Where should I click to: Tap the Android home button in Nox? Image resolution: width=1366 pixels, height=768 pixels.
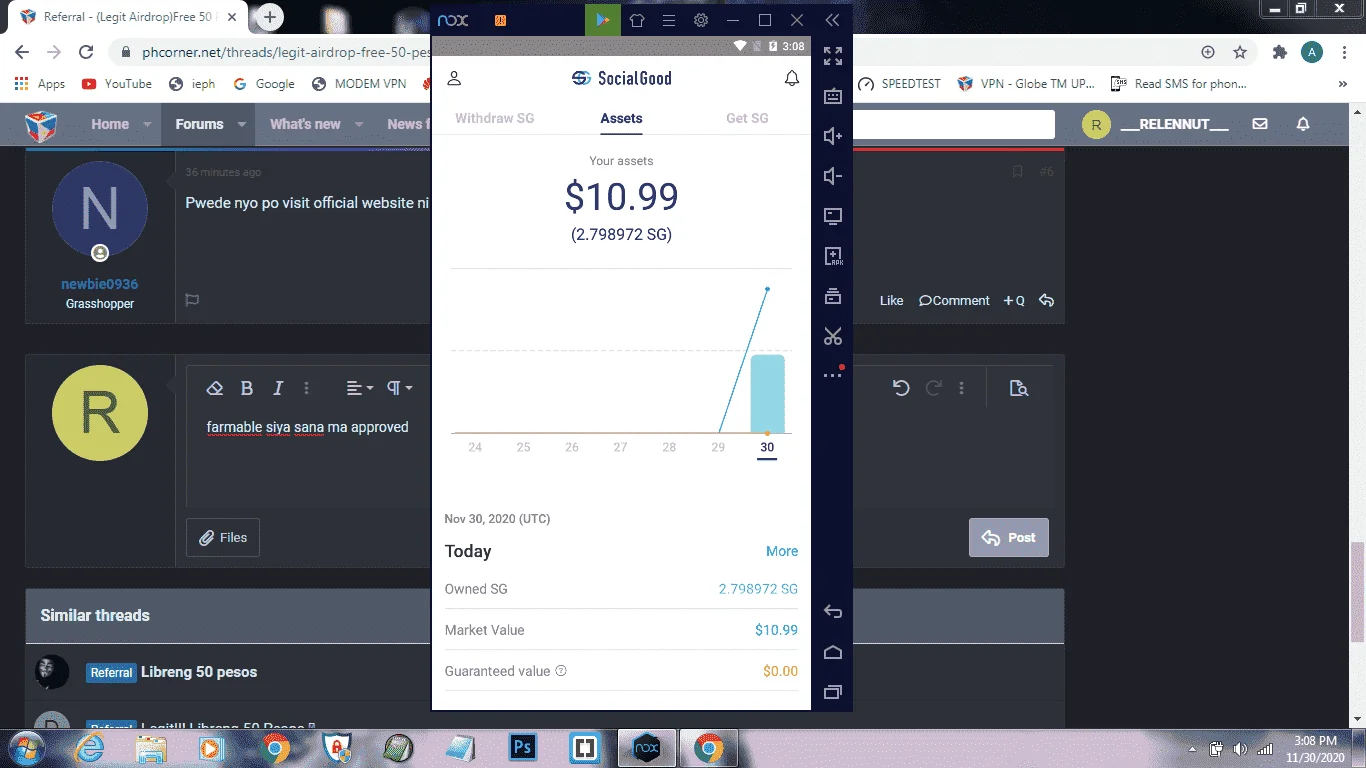tap(833, 652)
